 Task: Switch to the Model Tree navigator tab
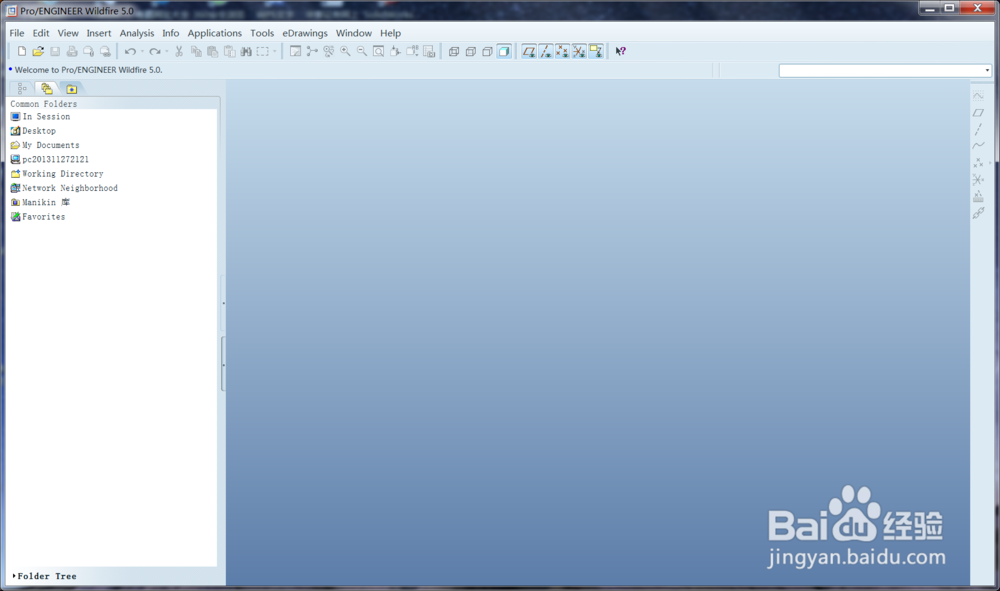click(x=22, y=89)
